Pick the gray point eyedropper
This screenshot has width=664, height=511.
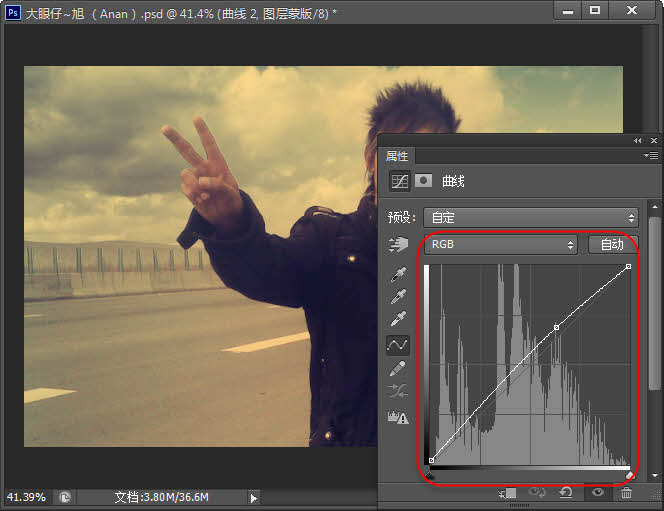(x=397, y=297)
